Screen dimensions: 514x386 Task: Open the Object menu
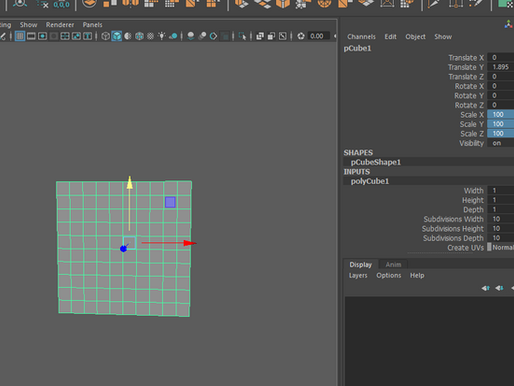click(415, 37)
